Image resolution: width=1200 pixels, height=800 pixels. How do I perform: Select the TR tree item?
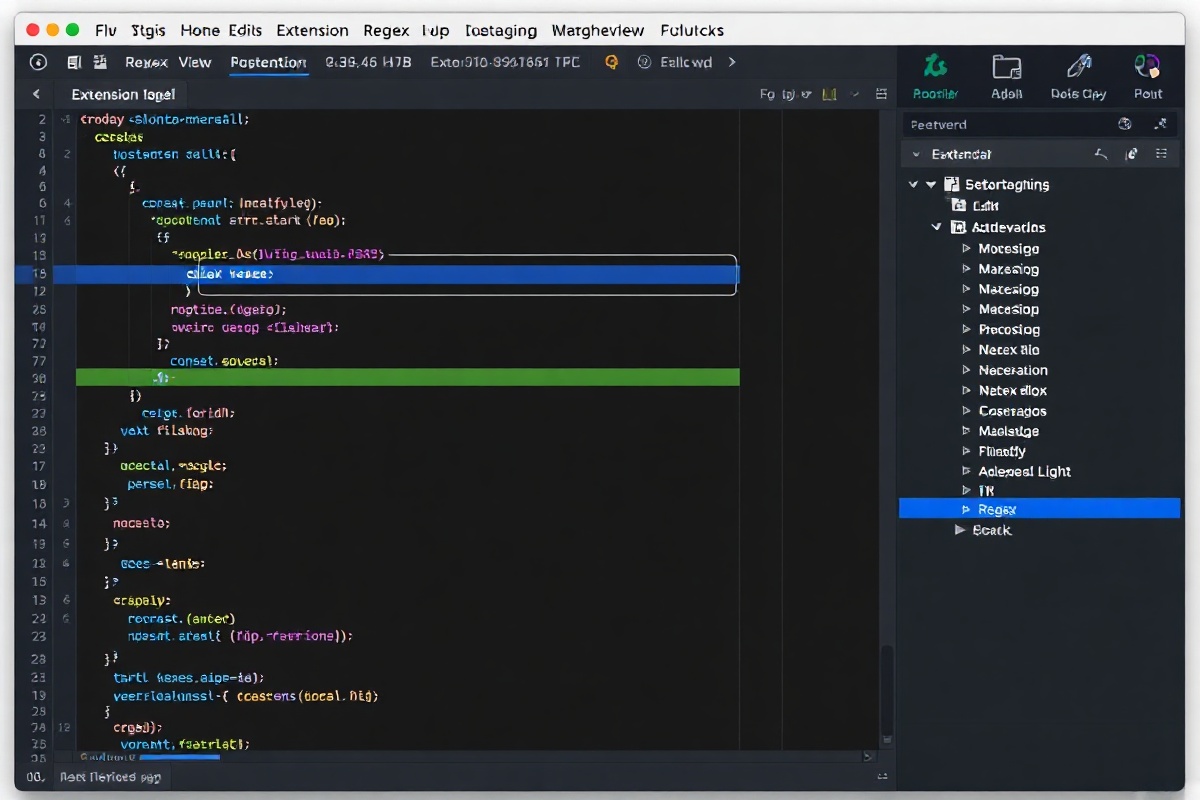click(x=986, y=491)
